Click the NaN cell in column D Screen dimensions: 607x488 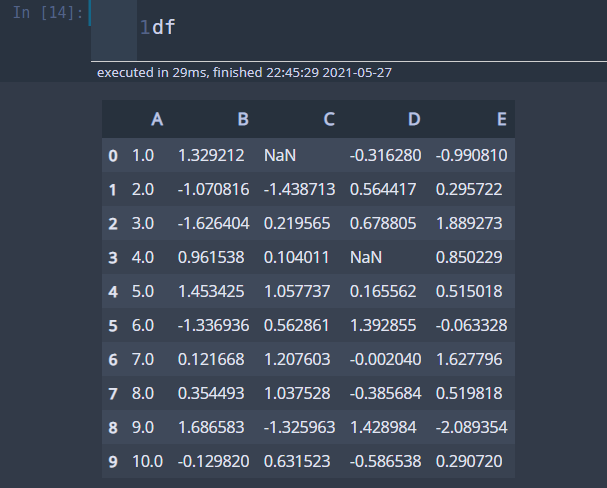coord(366,258)
